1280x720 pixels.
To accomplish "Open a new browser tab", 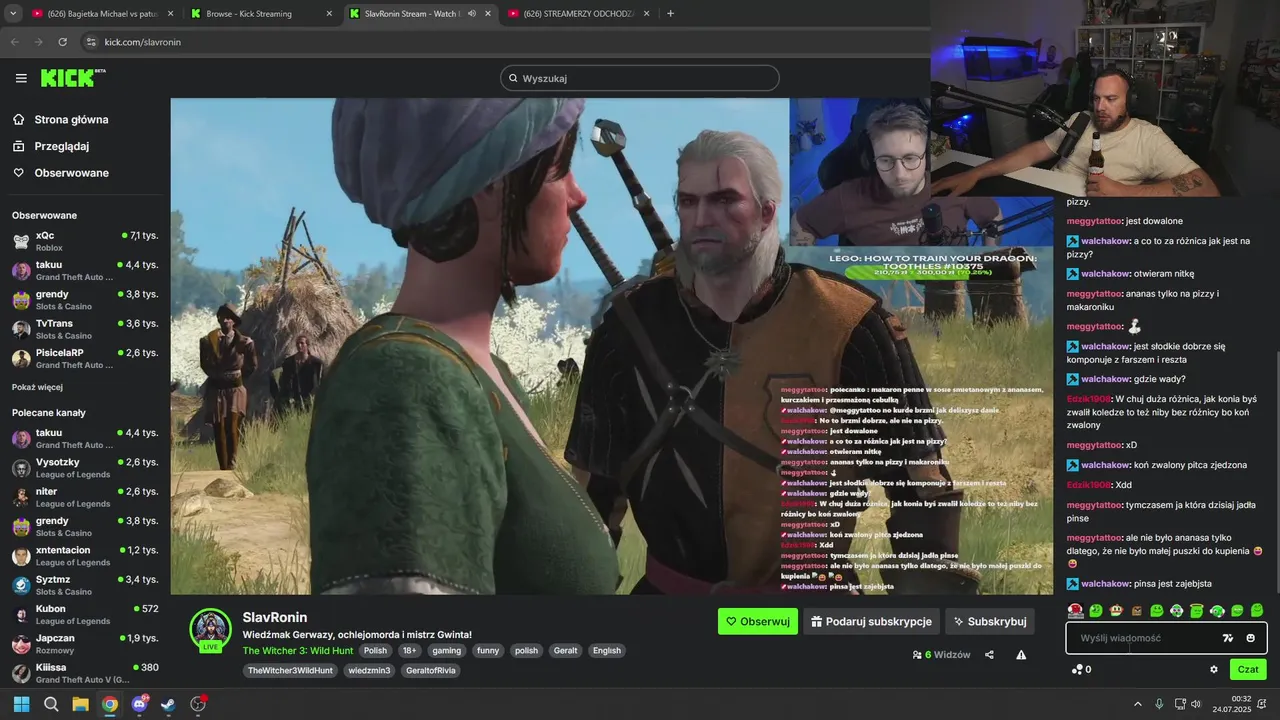I will coord(670,14).
